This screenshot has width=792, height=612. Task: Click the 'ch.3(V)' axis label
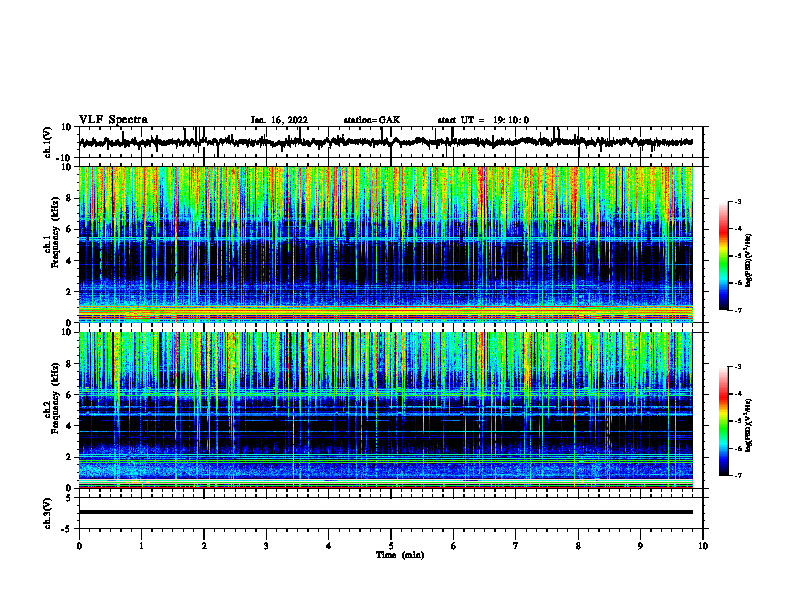click(x=48, y=513)
